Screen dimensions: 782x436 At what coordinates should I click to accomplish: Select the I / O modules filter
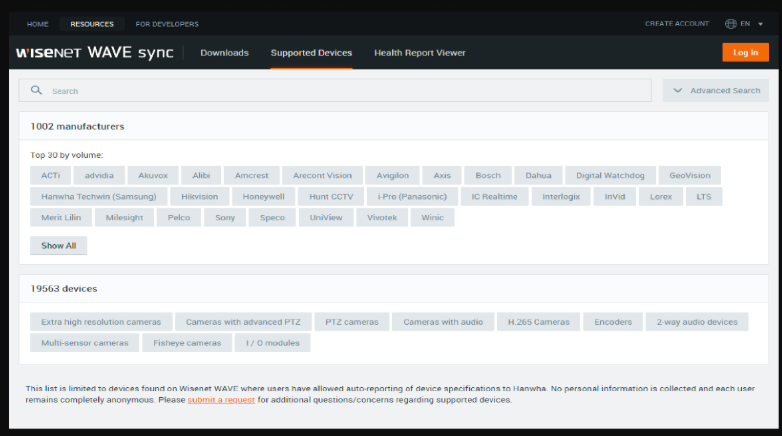(x=272, y=343)
